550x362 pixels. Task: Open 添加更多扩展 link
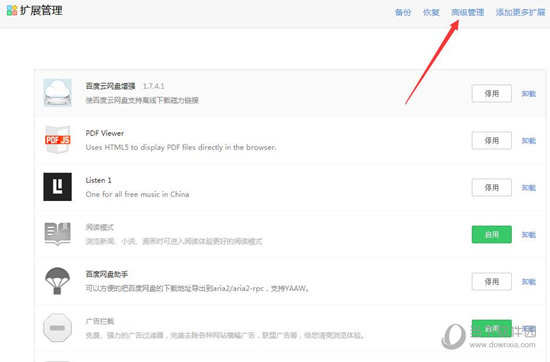click(x=521, y=12)
